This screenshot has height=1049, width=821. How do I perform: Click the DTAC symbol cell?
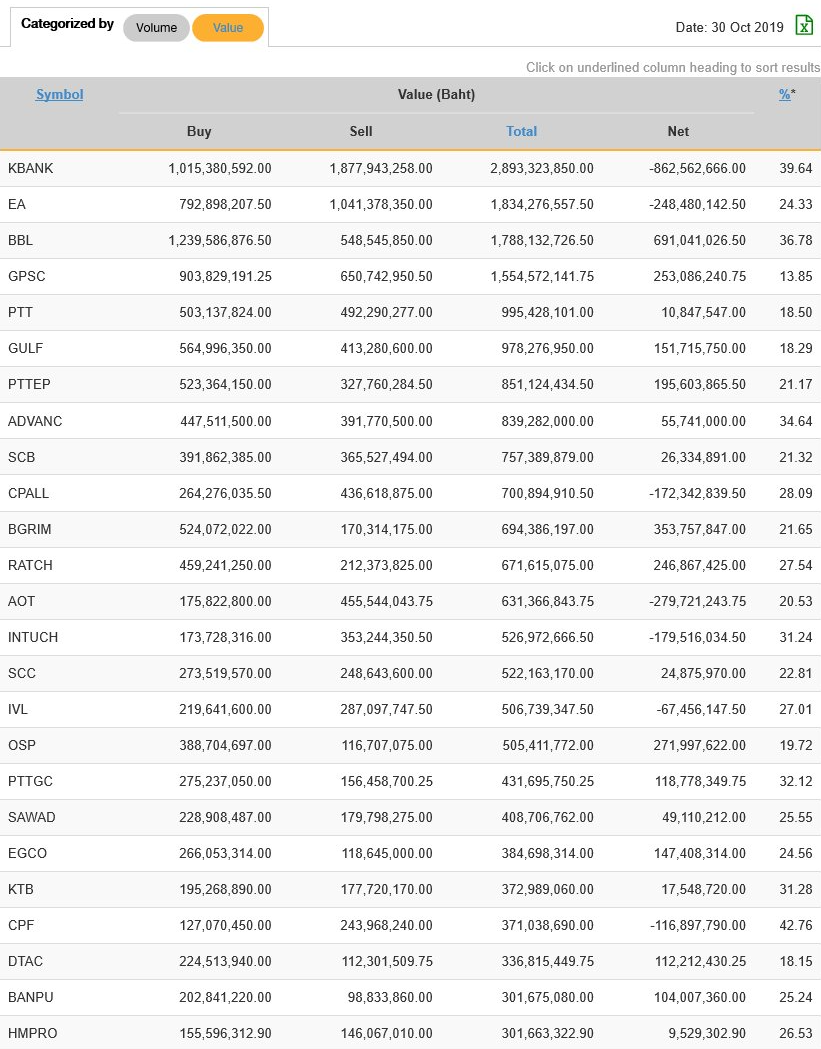click(x=25, y=961)
